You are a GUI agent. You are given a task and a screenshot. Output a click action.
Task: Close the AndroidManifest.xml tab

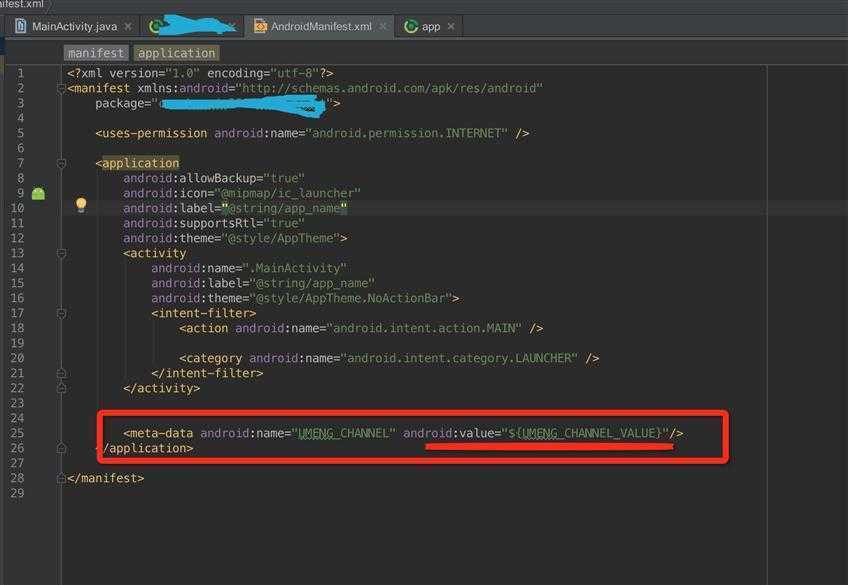383,26
